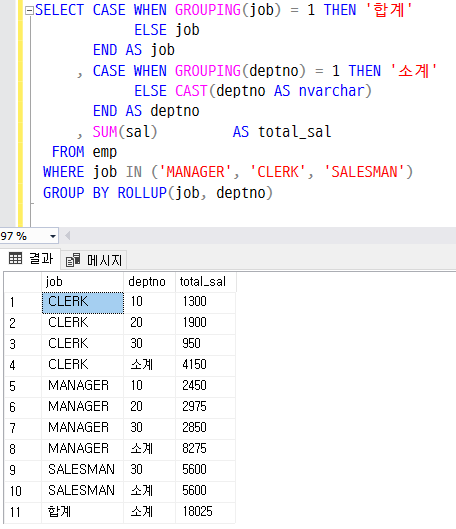
Task: Click the SALESMAN cell in row 9
Action: 83,470
